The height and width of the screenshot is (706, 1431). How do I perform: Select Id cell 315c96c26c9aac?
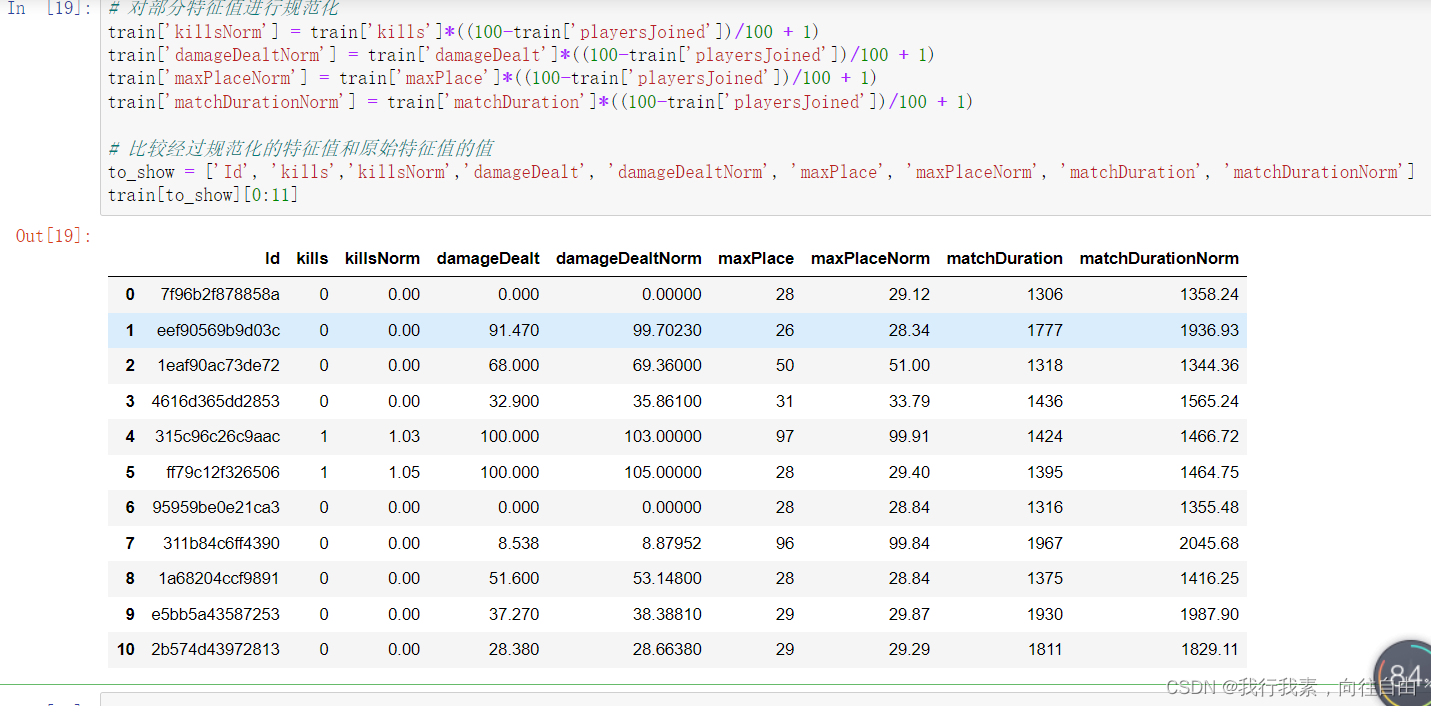[x=217, y=436]
